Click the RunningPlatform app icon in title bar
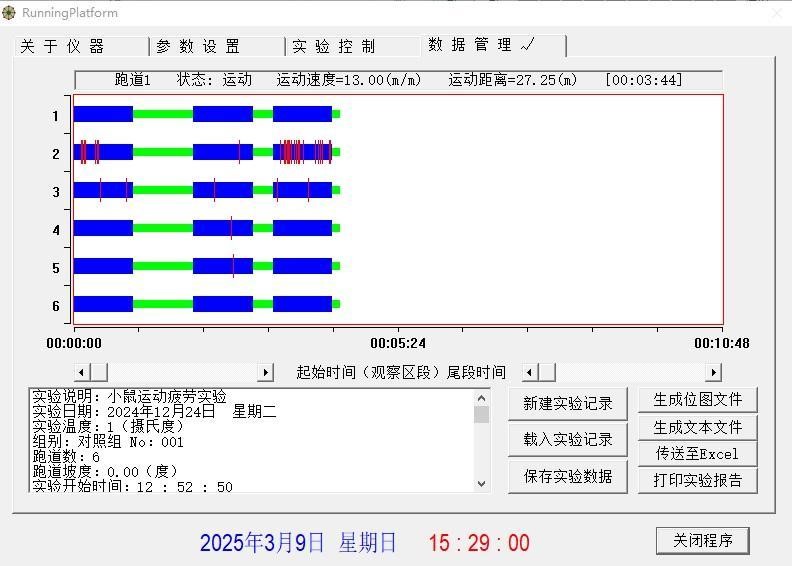792x566 pixels. [x=10, y=13]
